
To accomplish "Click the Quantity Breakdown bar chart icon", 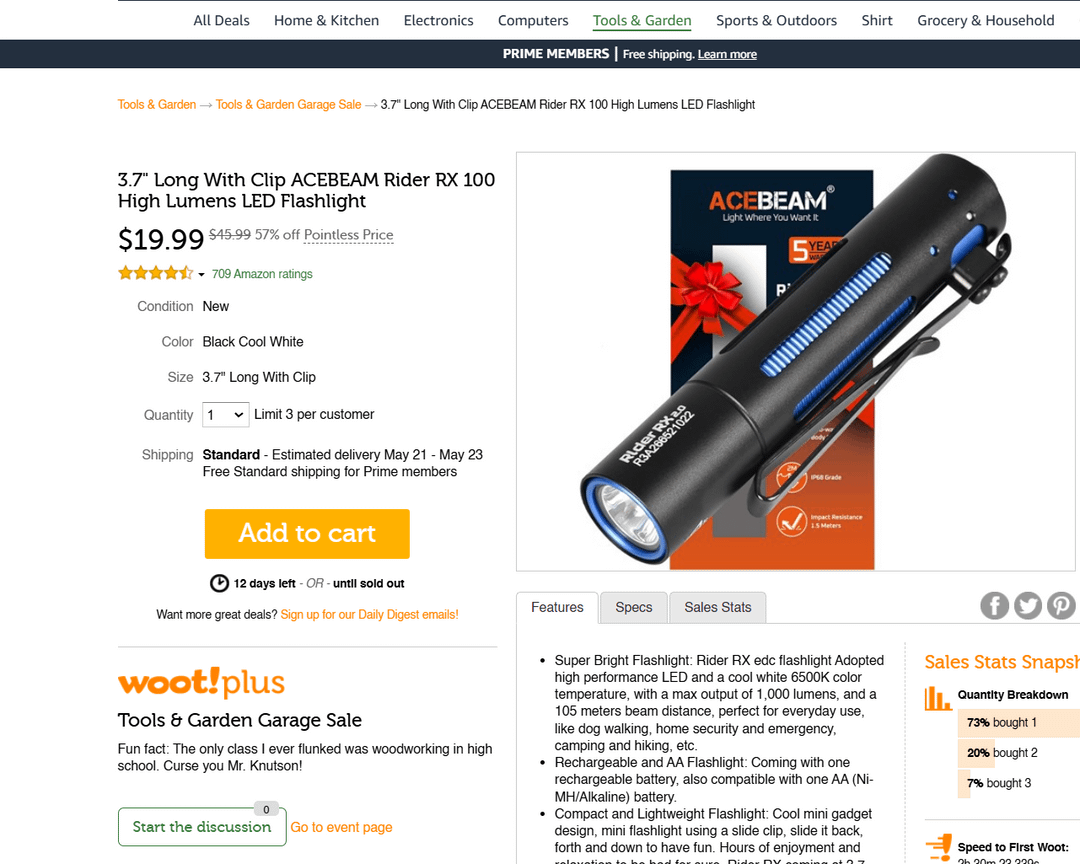I will click(937, 698).
